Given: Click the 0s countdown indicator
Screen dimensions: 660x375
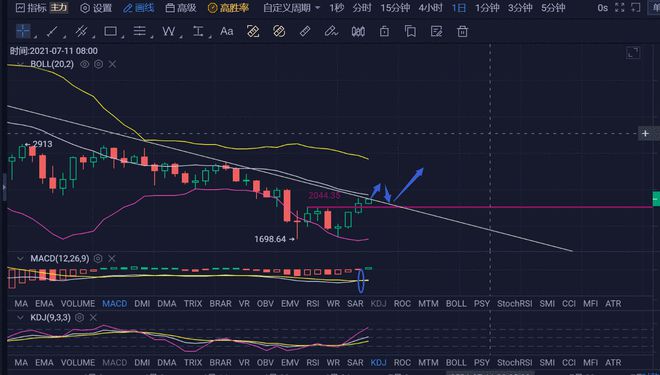Looking at the screenshot, I should coord(602,8).
